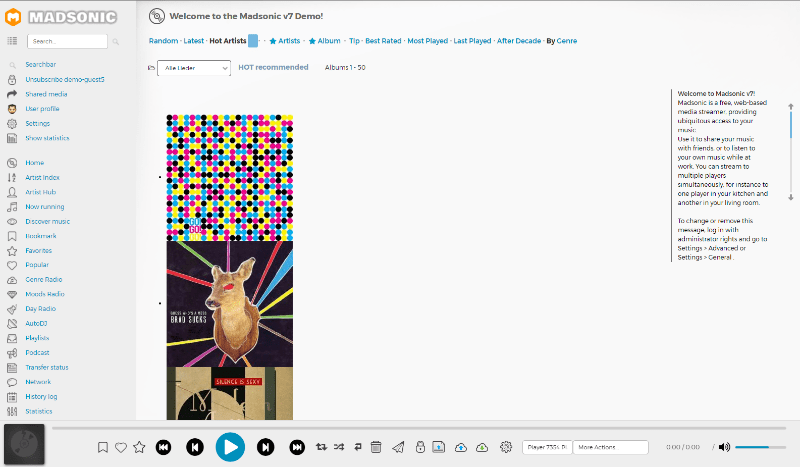Switch to Best Rated view

(383, 41)
